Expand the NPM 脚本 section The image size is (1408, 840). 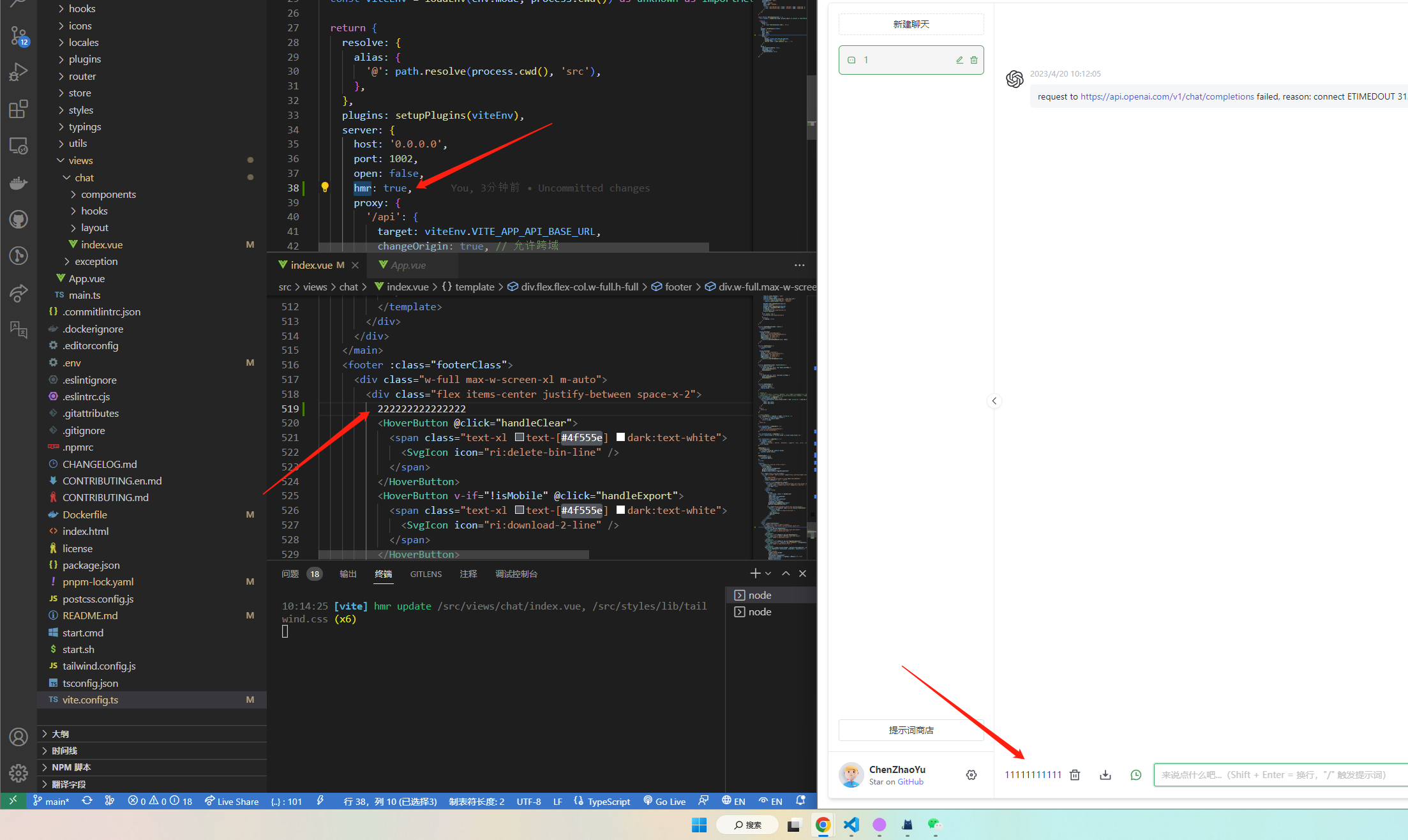(x=71, y=767)
